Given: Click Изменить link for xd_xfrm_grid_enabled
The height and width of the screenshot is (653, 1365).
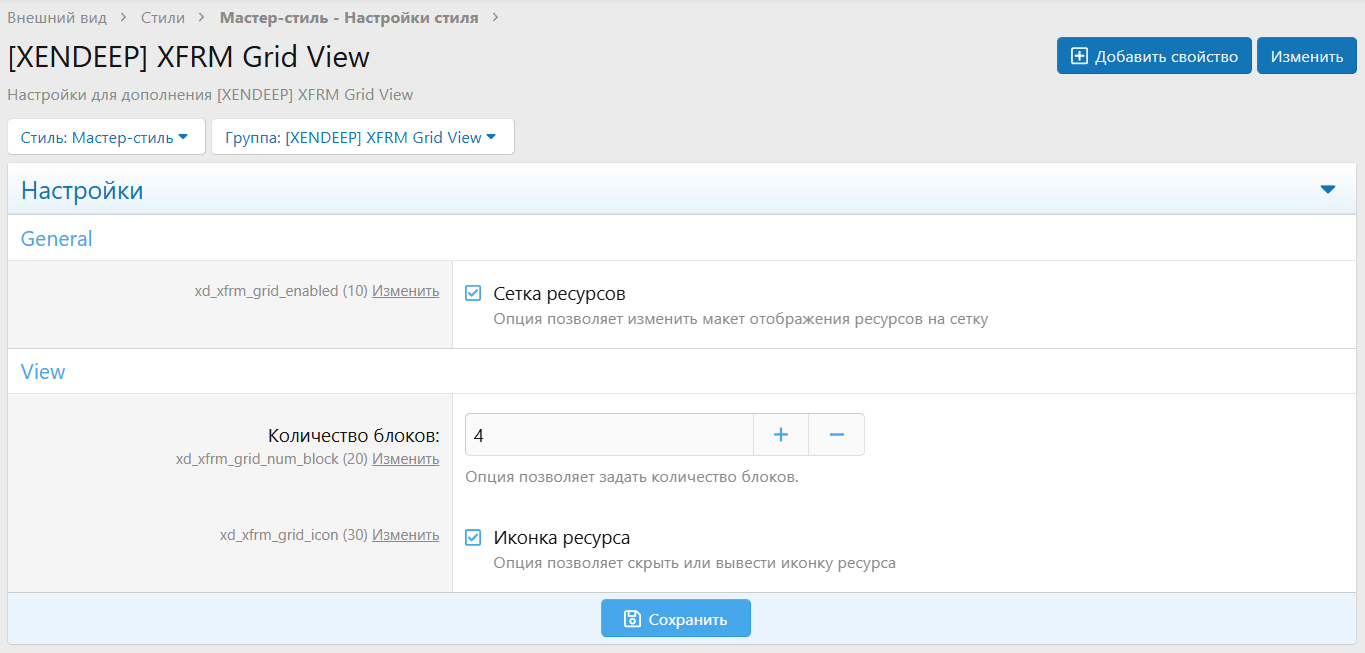Looking at the screenshot, I should [x=405, y=291].
